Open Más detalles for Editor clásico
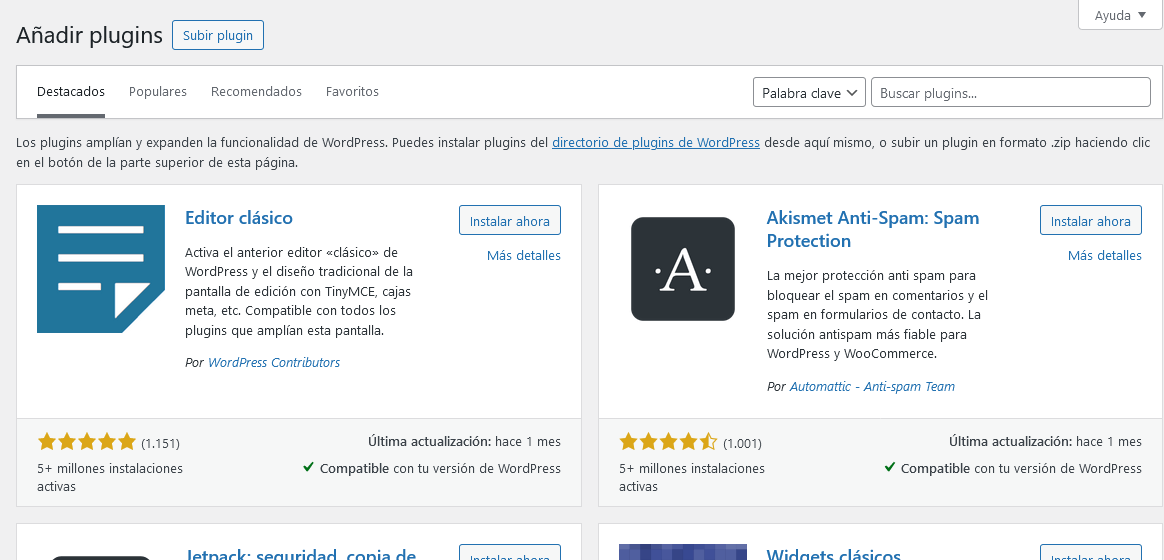The height and width of the screenshot is (560, 1164). tap(523, 256)
